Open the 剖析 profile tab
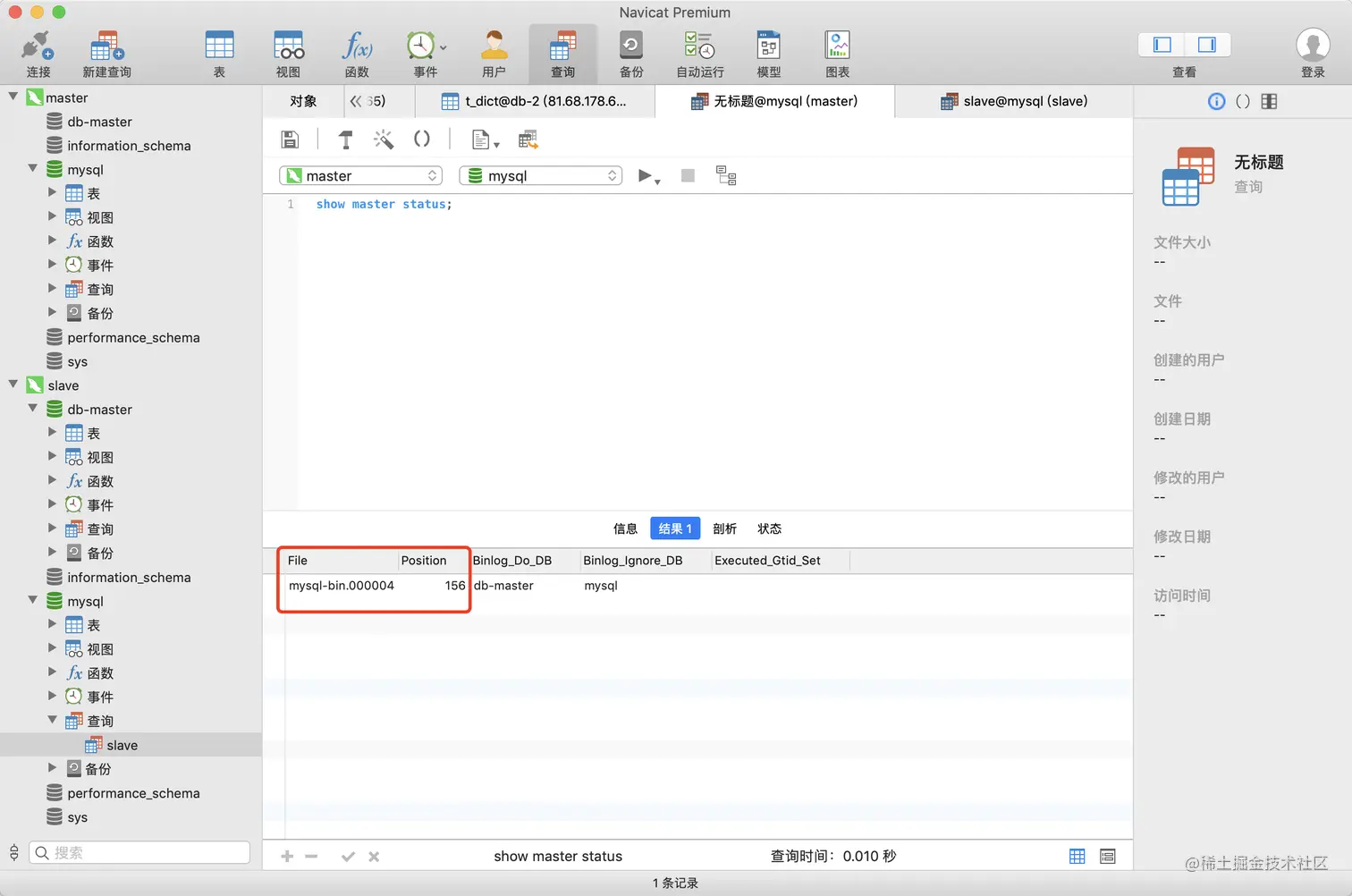Image resolution: width=1352 pixels, height=896 pixels. [724, 528]
